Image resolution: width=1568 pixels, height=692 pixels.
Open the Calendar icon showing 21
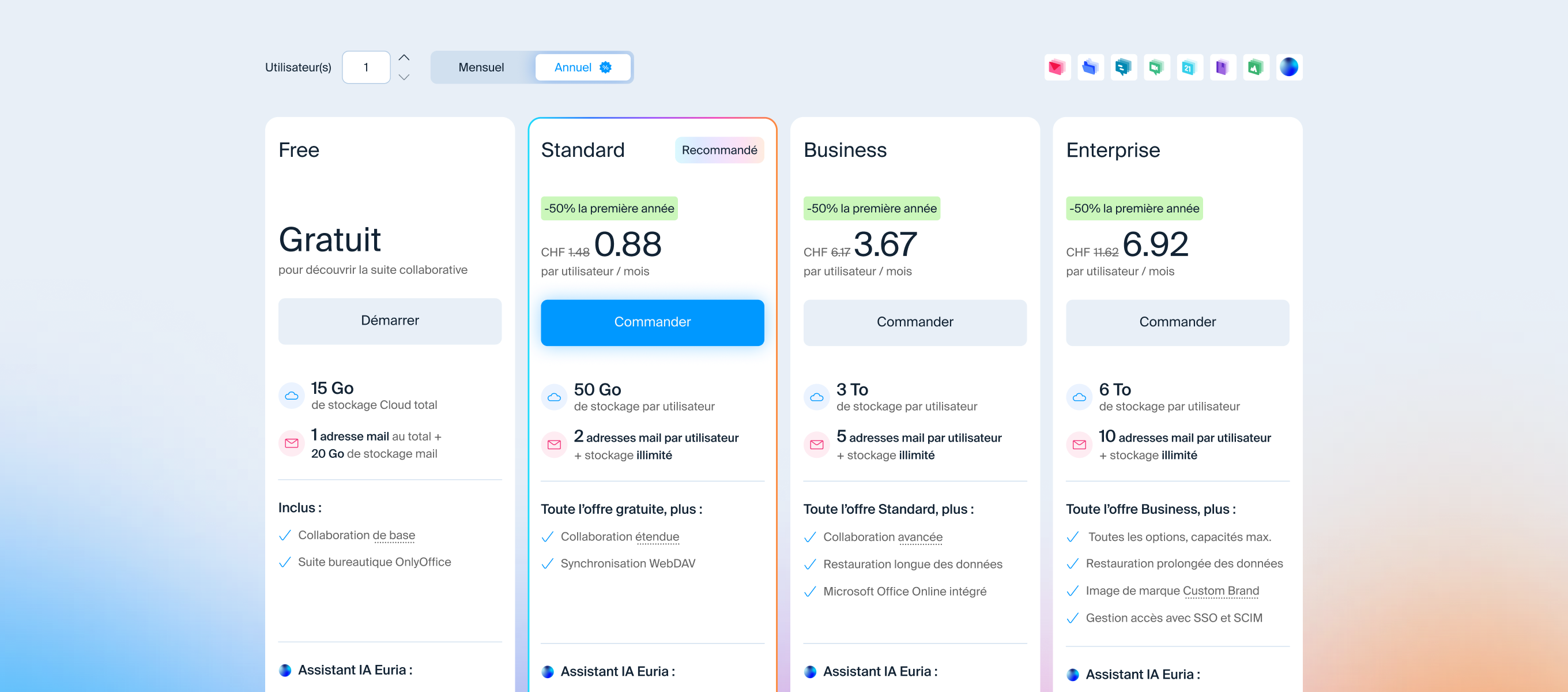pyautogui.click(x=1189, y=67)
